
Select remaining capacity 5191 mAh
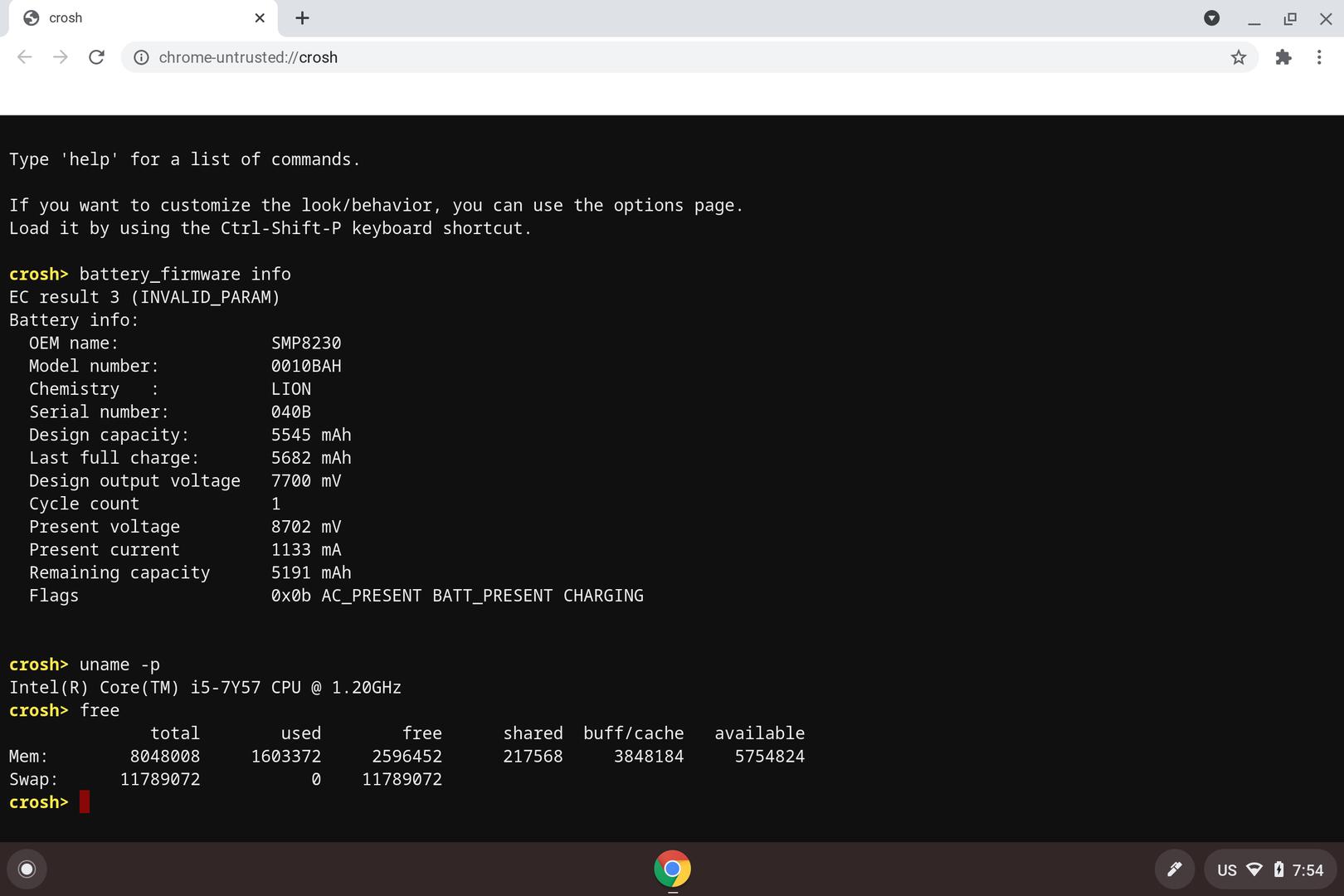coord(311,573)
